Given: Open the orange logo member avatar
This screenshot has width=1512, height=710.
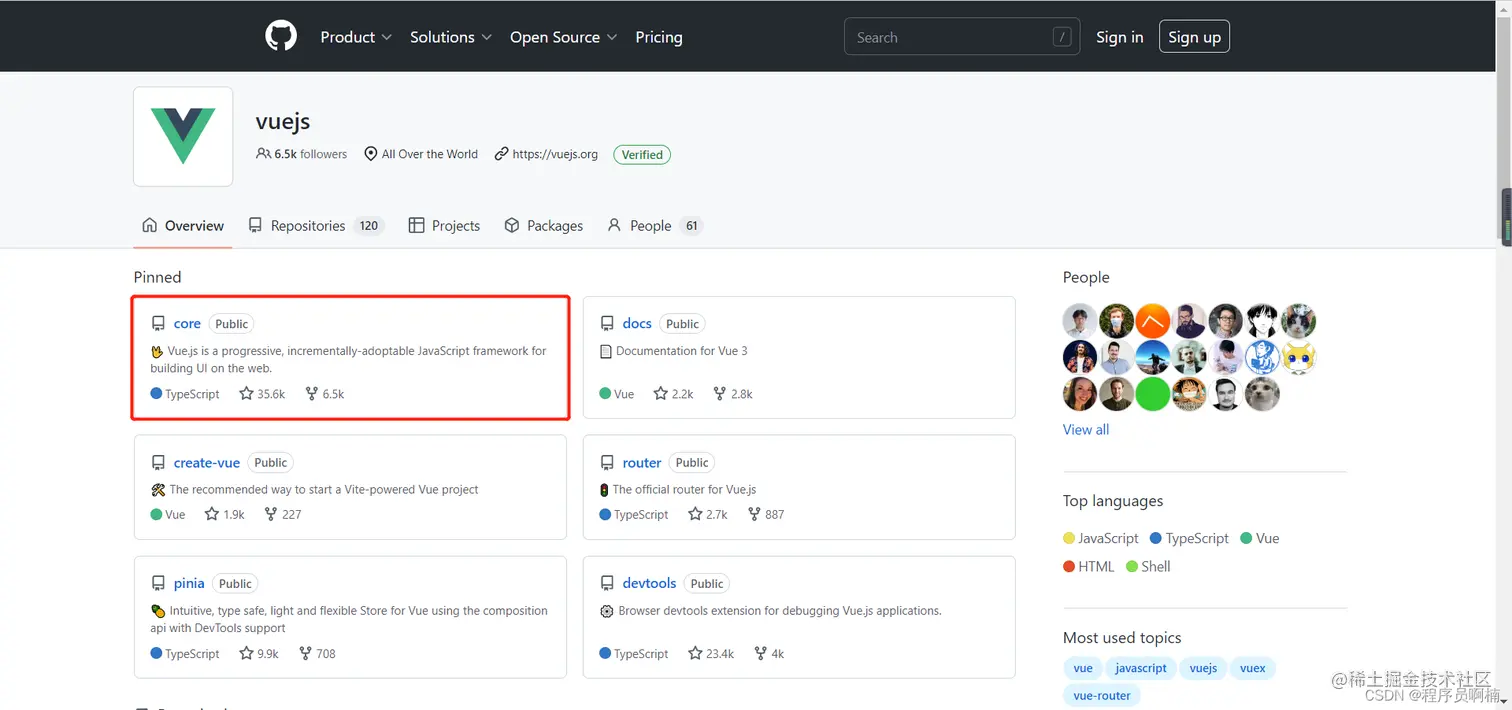Looking at the screenshot, I should (1153, 321).
